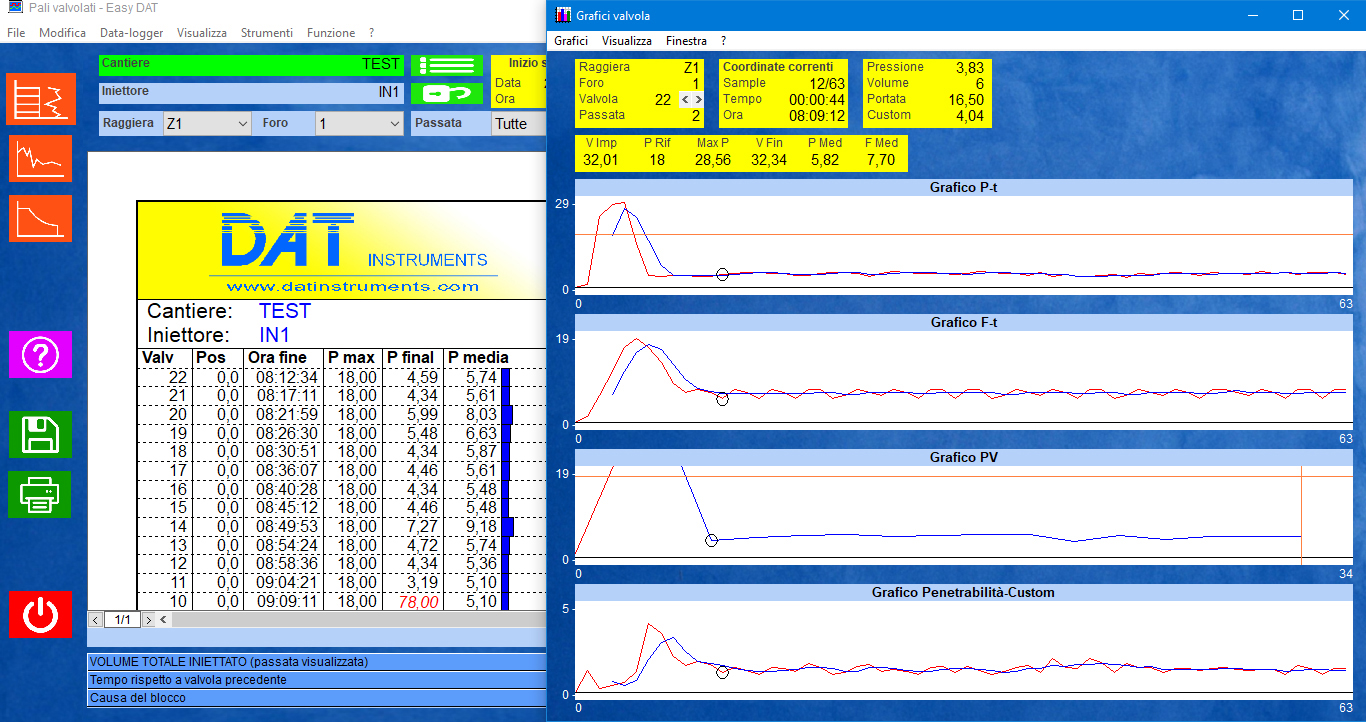Open the injection data table view icon
This screenshot has width=1366, height=722.
[40, 99]
